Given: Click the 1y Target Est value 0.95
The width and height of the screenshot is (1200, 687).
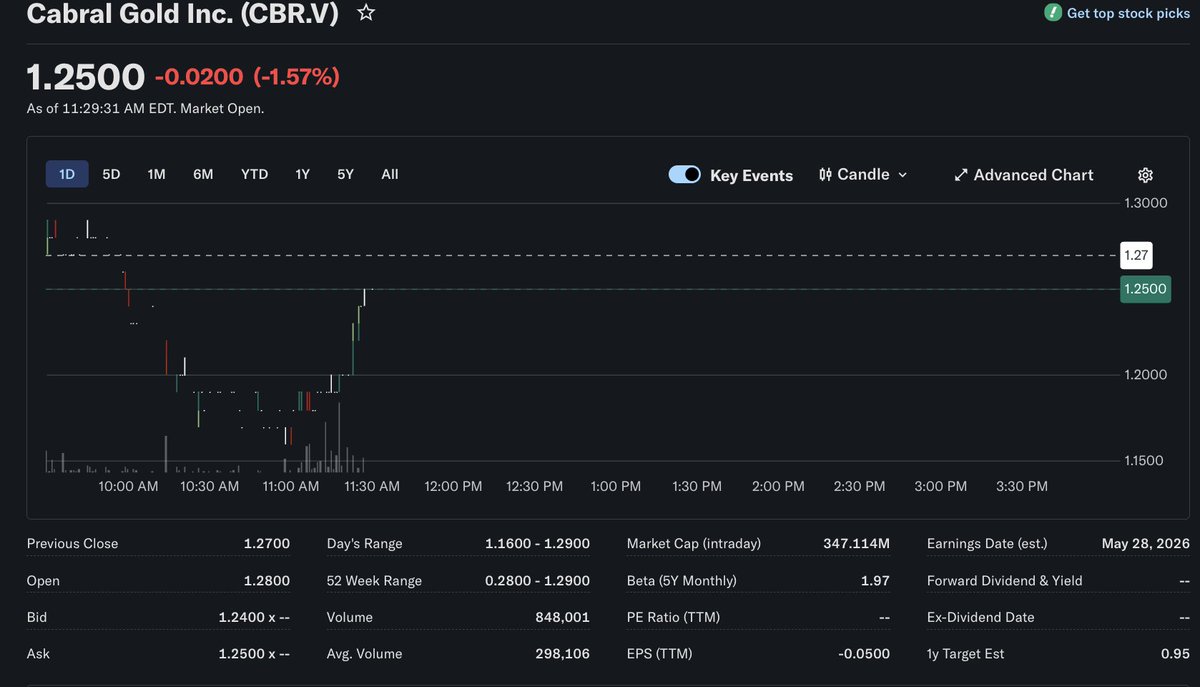Looking at the screenshot, I should pos(1176,654).
